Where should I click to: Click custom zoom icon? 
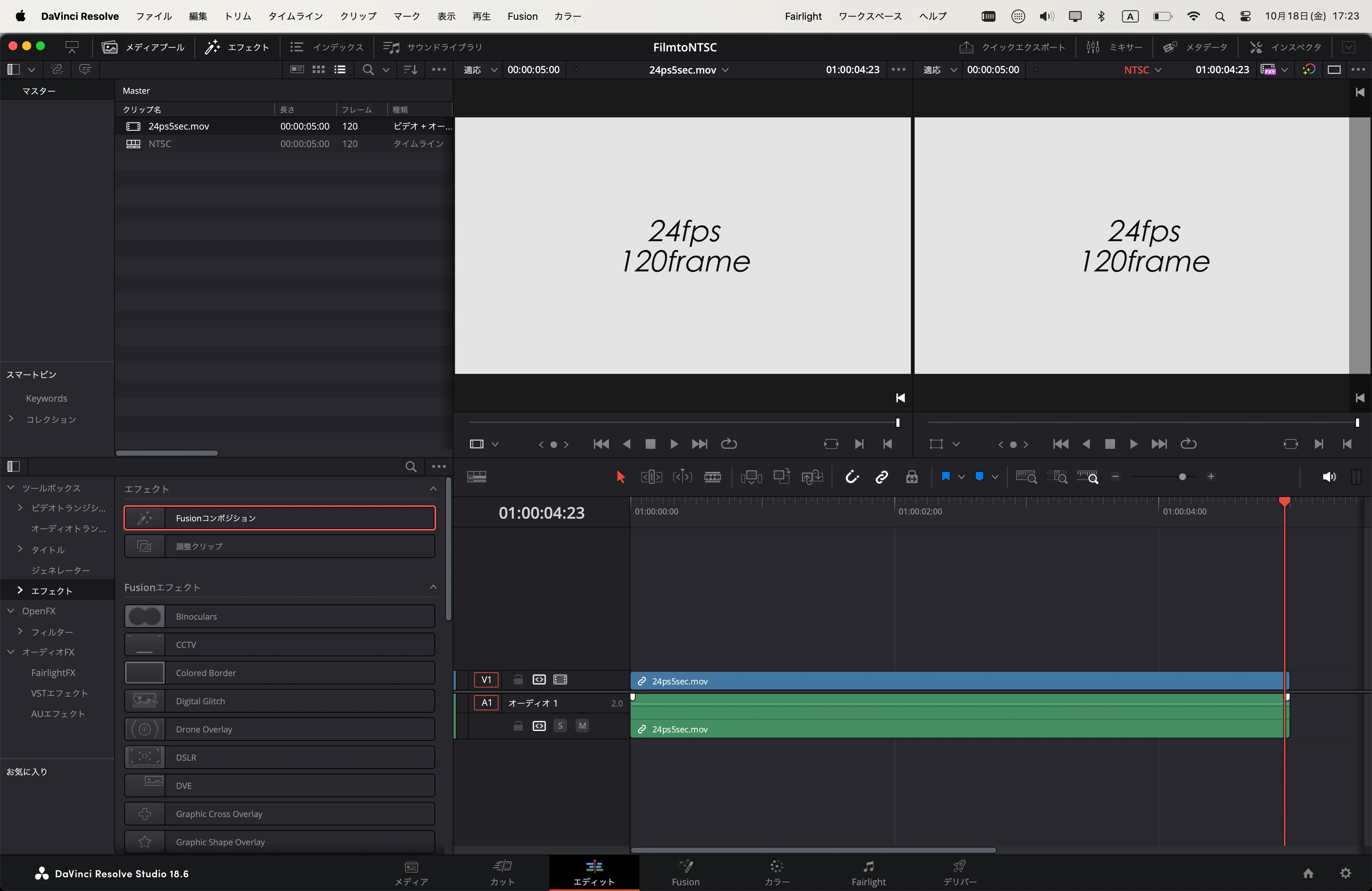[1088, 477]
